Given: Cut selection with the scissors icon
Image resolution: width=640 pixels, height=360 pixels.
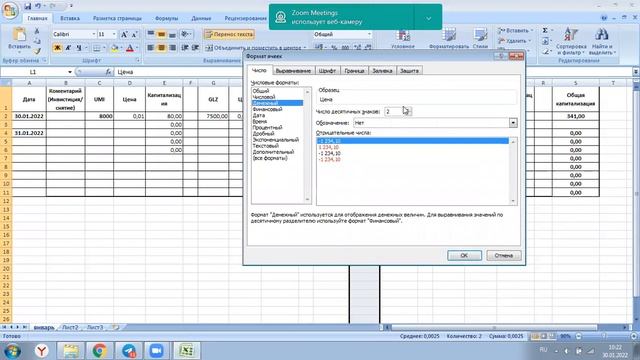Looking at the screenshot, I should (37, 31).
